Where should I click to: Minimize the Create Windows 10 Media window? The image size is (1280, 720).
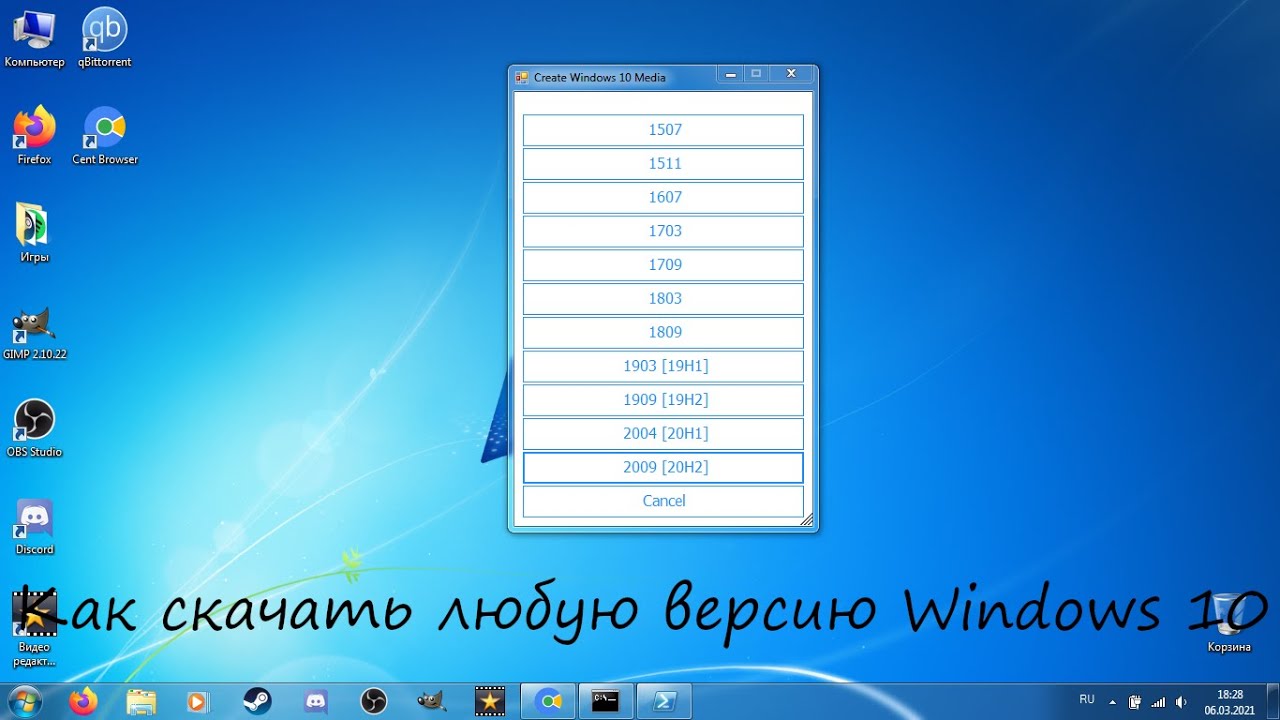pyautogui.click(x=731, y=73)
